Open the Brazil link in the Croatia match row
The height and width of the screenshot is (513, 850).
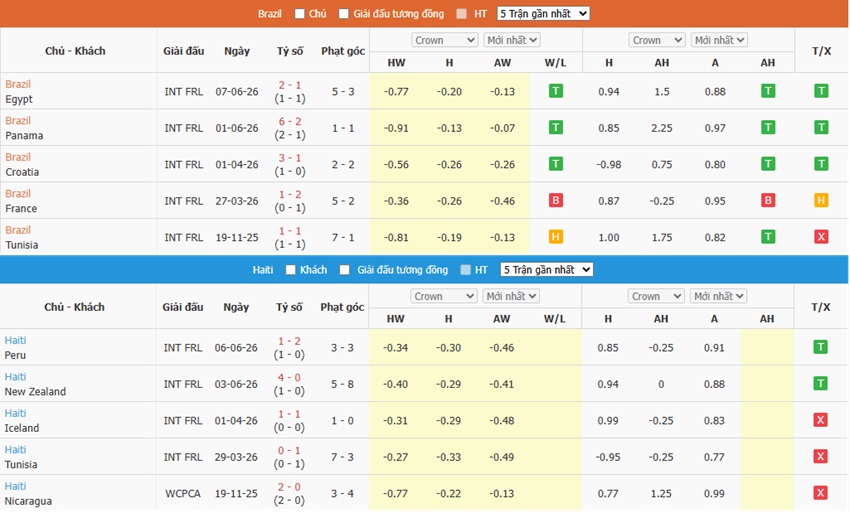(x=18, y=157)
